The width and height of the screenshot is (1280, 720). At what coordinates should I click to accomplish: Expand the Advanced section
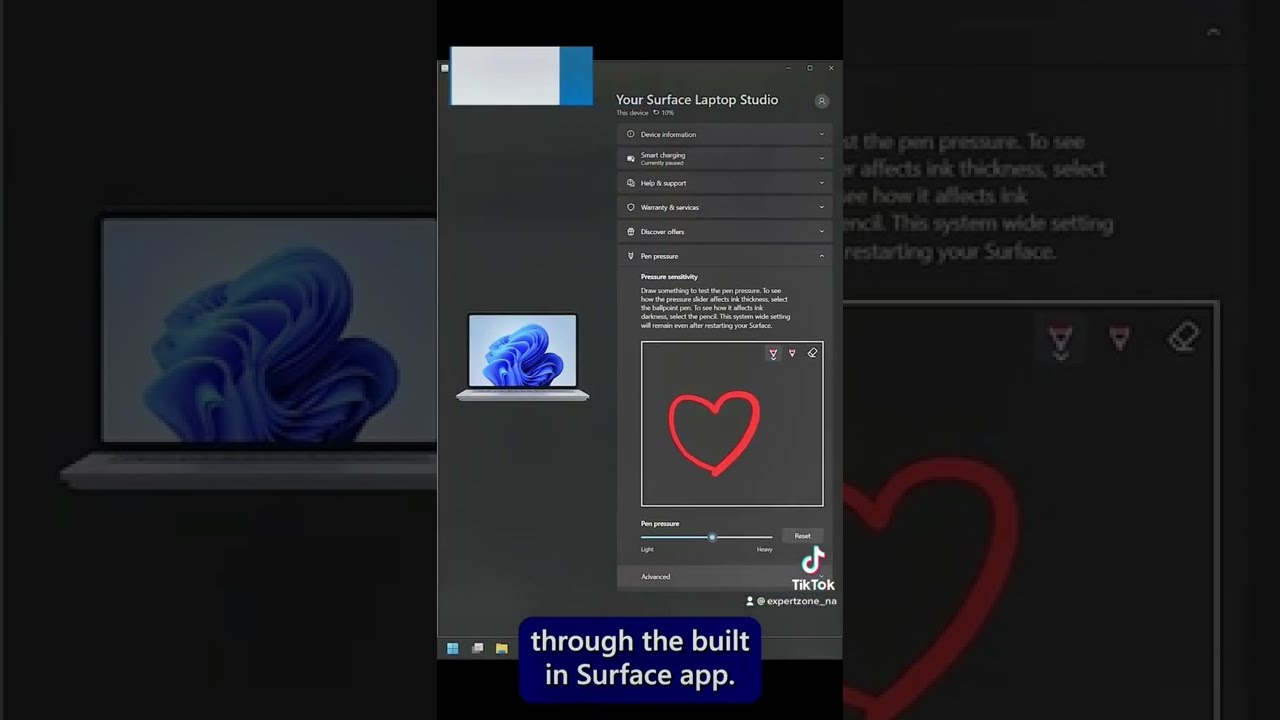click(x=724, y=577)
